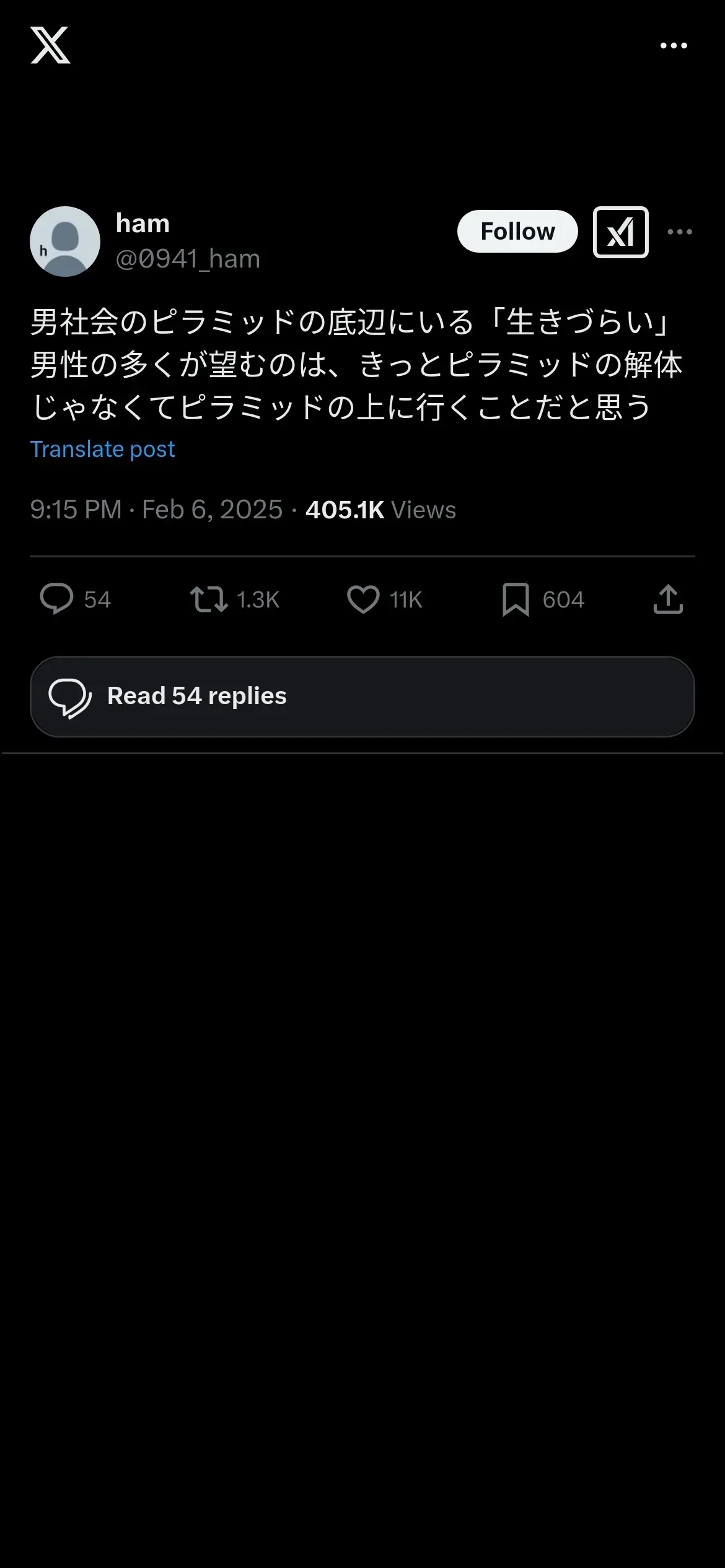Like the post with heart icon
The width and height of the screenshot is (725, 1568).
[363, 599]
